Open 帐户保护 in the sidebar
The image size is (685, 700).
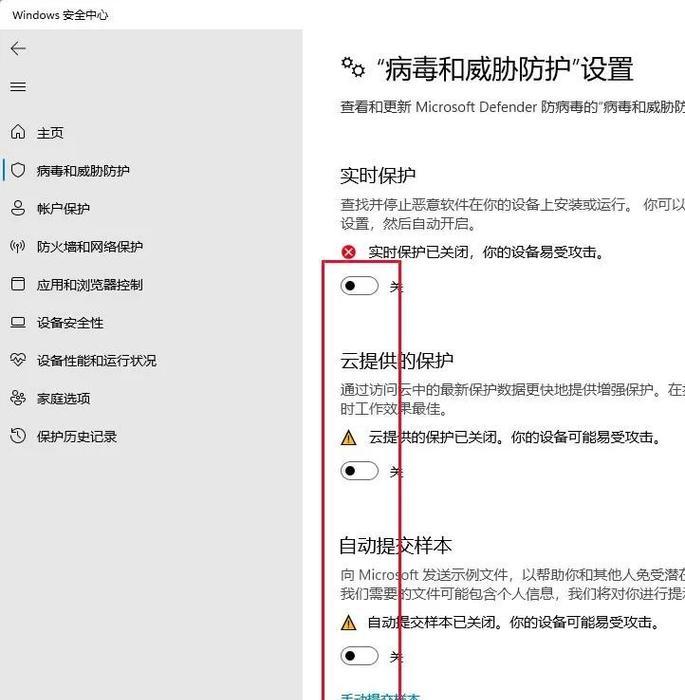[63, 208]
